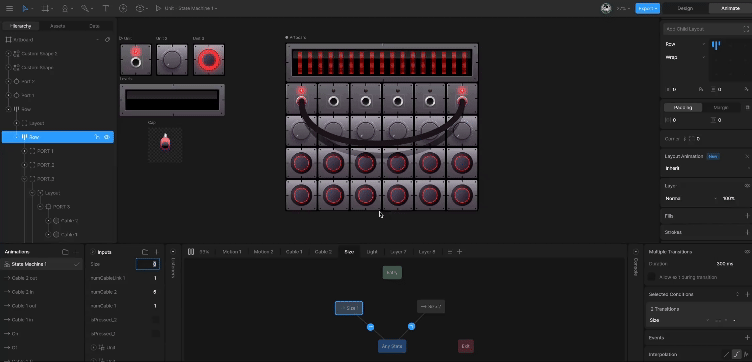Click the blue Export button
The width and height of the screenshot is (752, 362).
[647, 8]
